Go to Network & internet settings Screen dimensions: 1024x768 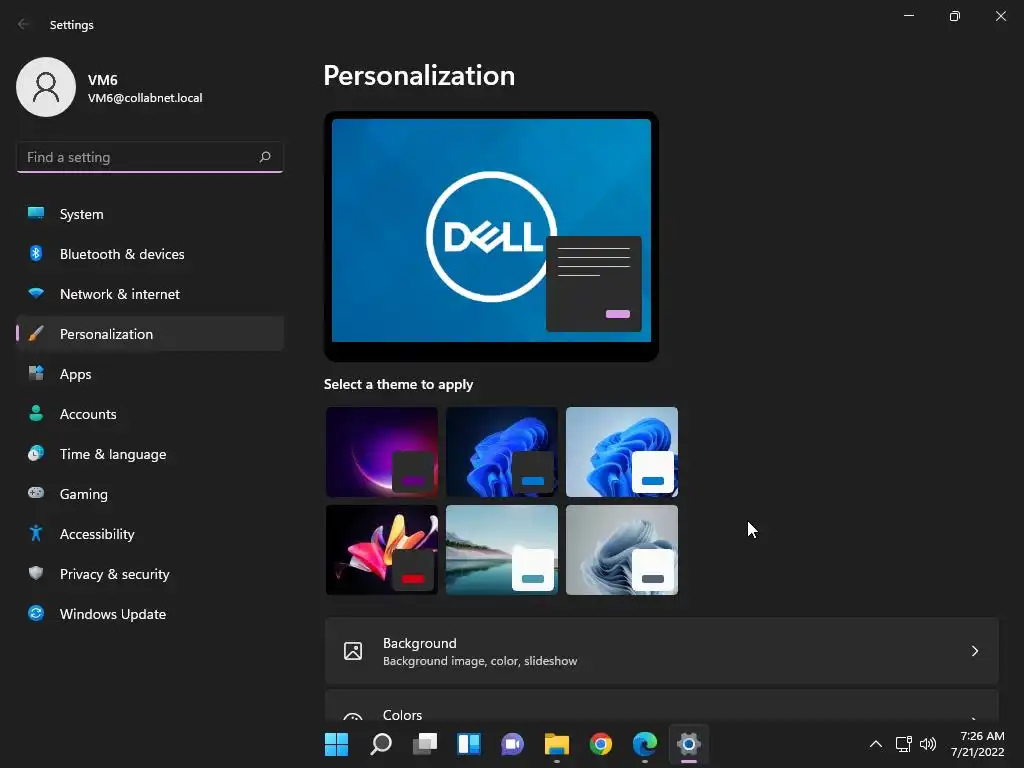[150, 294]
